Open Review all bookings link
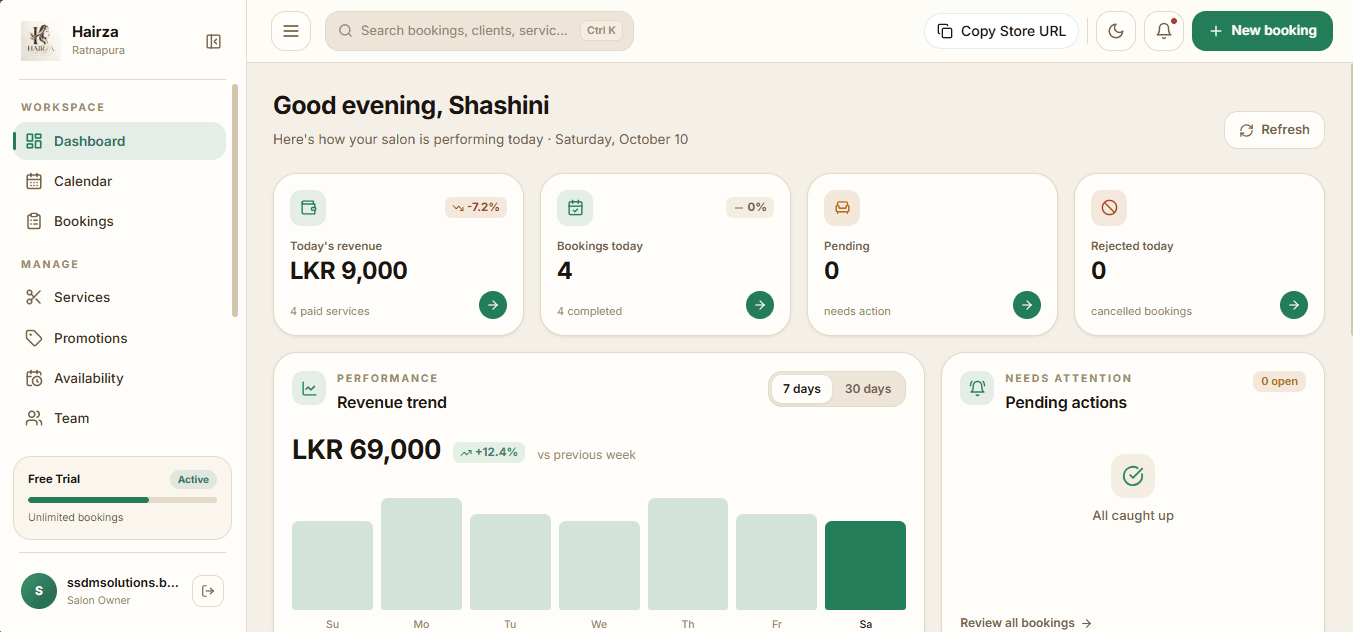The width and height of the screenshot is (1353, 632). pos(1025,623)
